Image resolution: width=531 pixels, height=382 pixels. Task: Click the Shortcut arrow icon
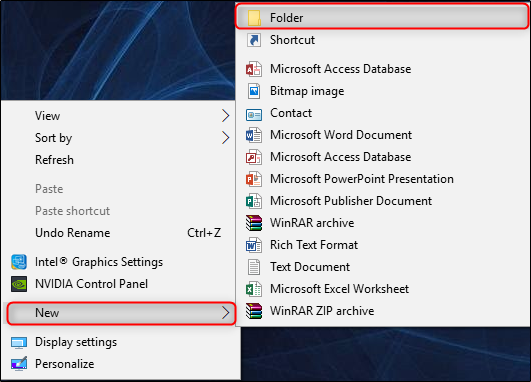(x=254, y=40)
